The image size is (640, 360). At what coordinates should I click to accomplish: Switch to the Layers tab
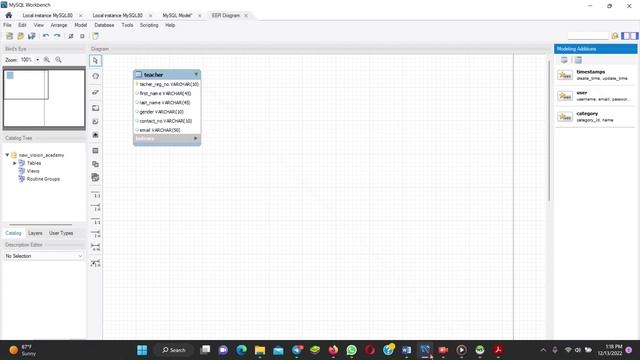pyautogui.click(x=35, y=233)
